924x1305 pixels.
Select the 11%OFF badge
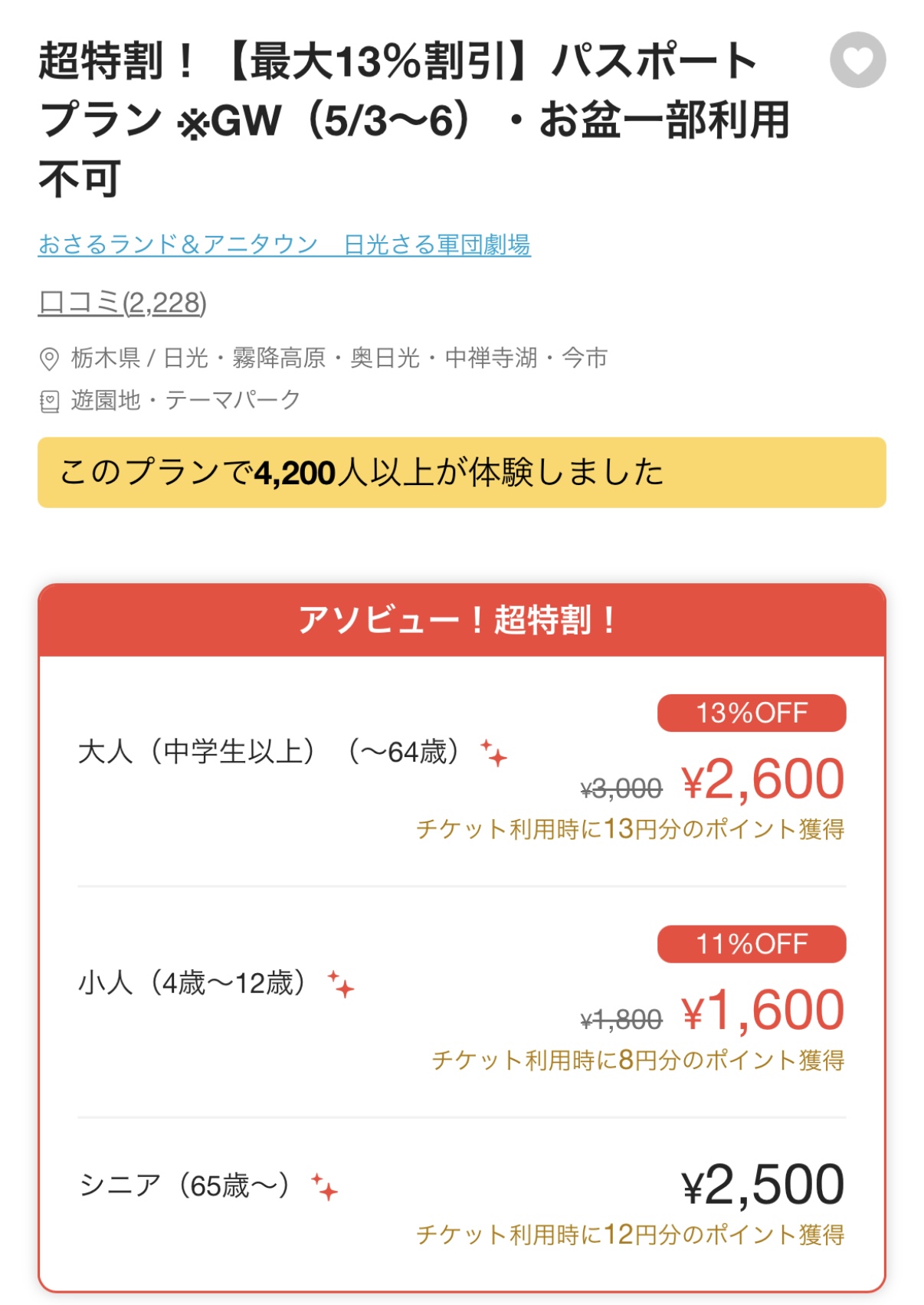tap(752, 944)
